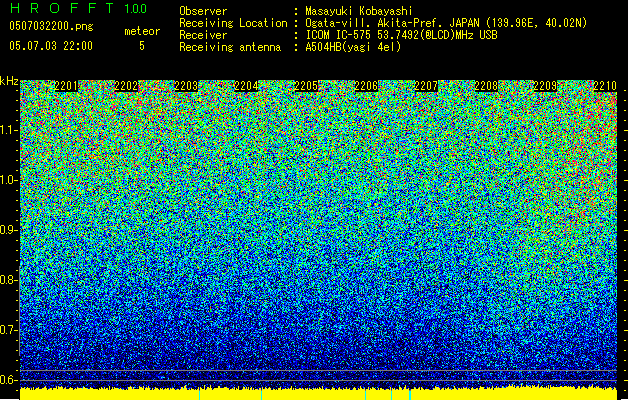Viewport: 629px width, 400px height.
Task: Click the 2204 time marker
Action: [x=246, y=86]
